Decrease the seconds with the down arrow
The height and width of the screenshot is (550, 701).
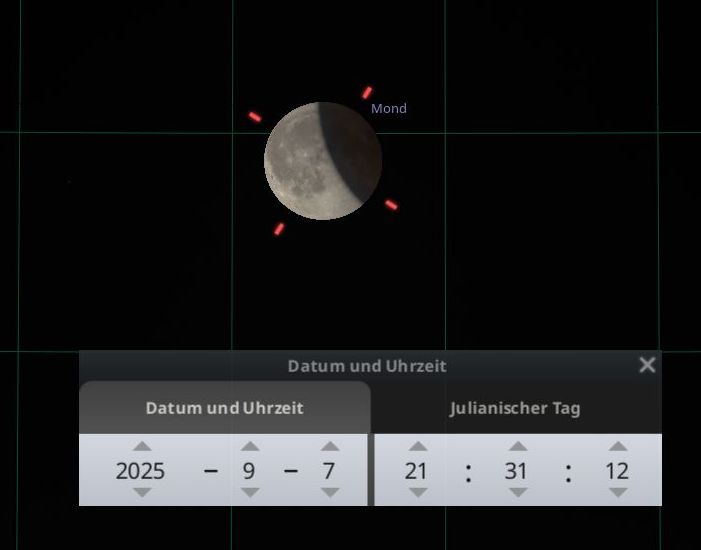618,492
